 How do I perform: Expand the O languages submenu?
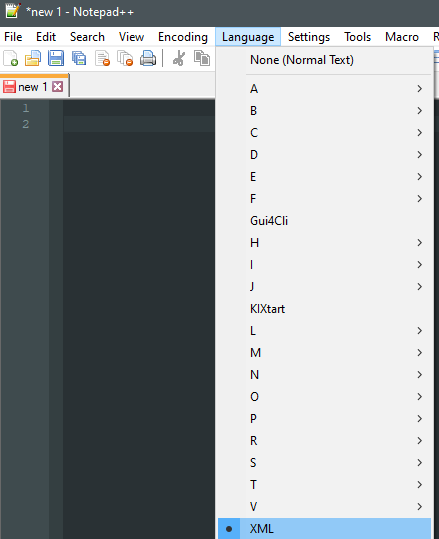point(325,397)
